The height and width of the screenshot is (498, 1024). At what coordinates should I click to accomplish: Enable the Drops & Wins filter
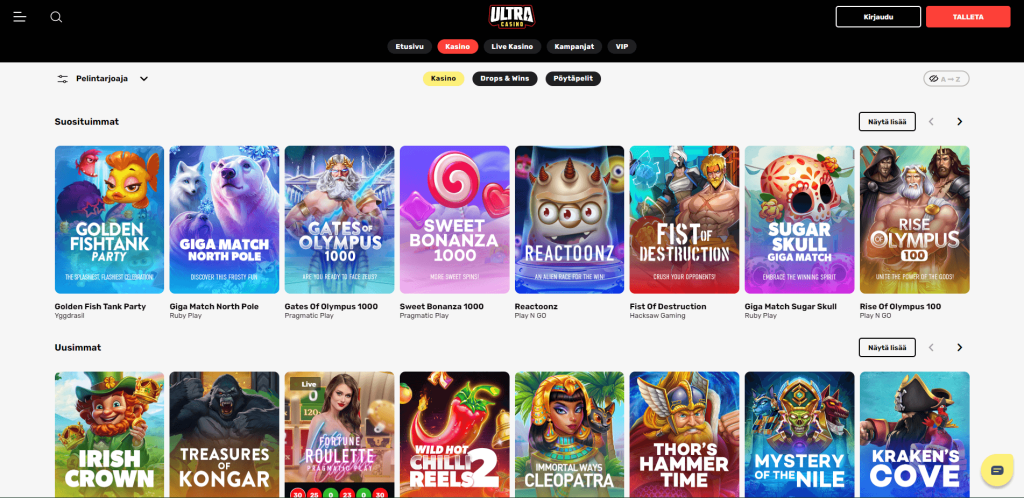click(505, 79)
